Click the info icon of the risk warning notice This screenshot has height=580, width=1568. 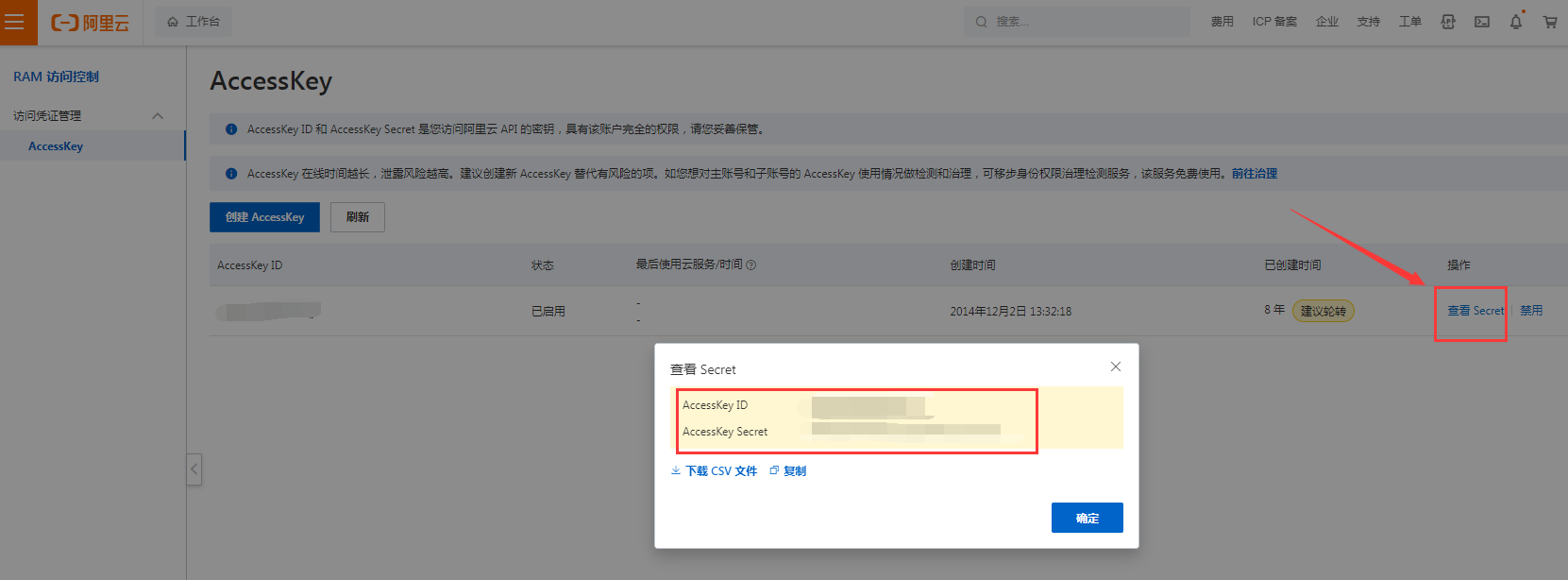pyautogui.click(x=231, y=174)
